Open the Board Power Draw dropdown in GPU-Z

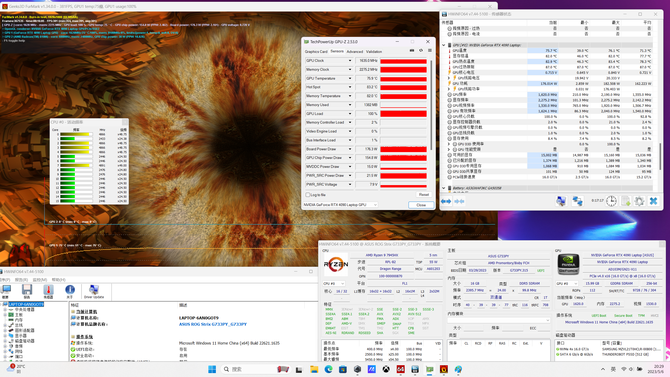point(350,149)
